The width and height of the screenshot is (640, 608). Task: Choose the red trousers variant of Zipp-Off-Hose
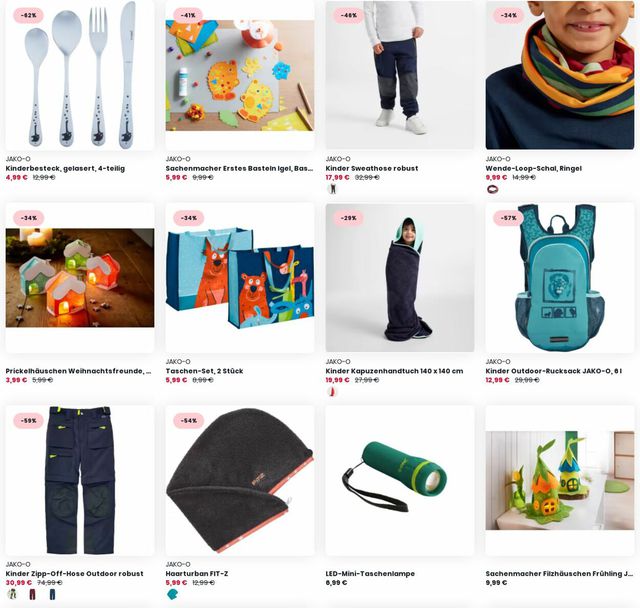[x=32, y=595]
